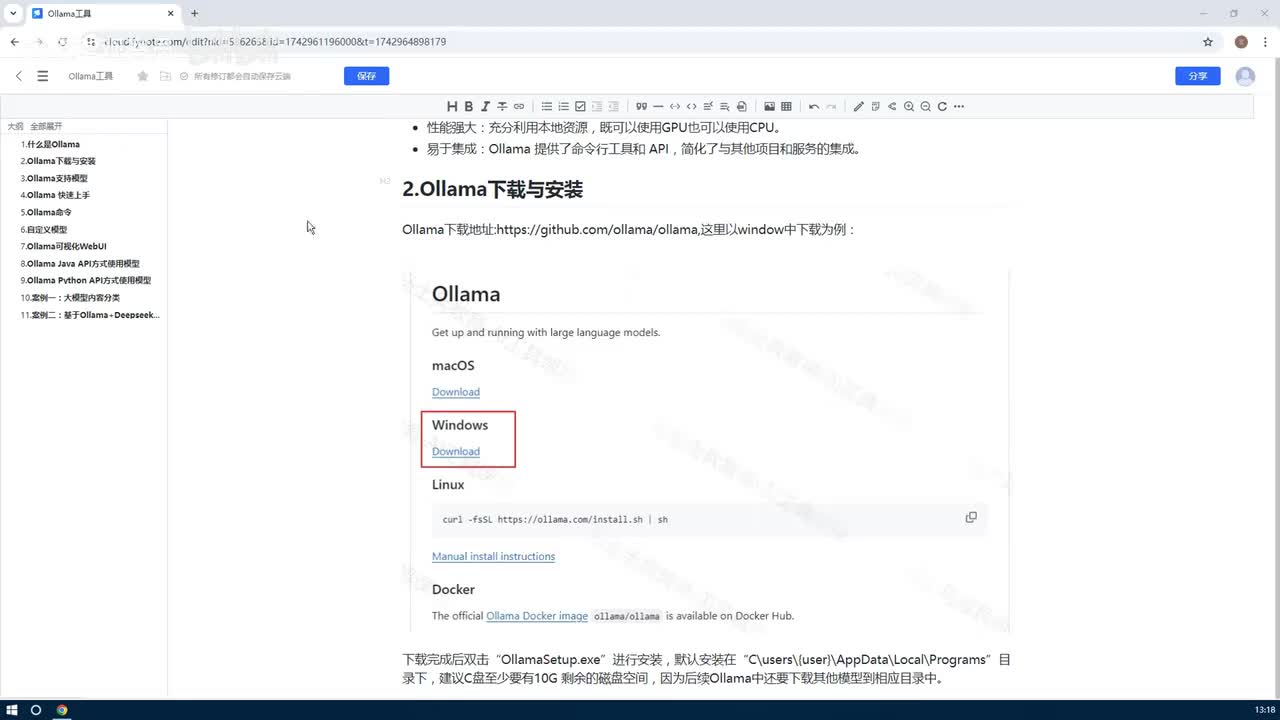Jump to outline item 3.Ollama支持模型

click(54, 178)
